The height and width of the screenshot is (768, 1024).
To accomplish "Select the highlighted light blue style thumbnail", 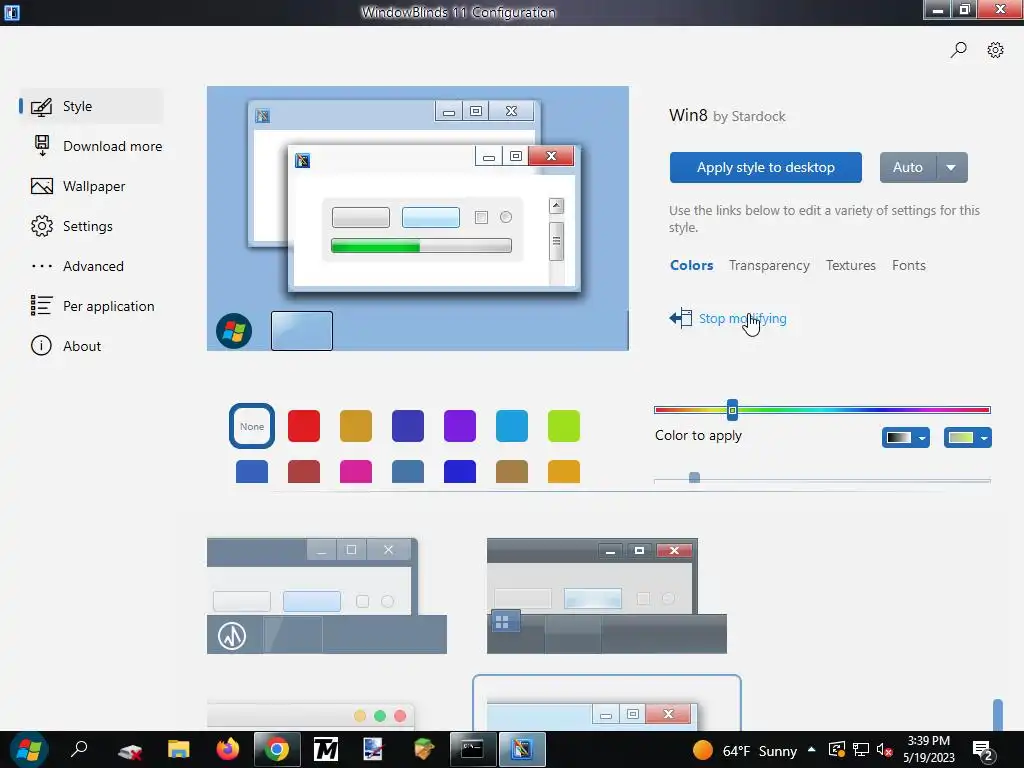I will pos(607,703).
